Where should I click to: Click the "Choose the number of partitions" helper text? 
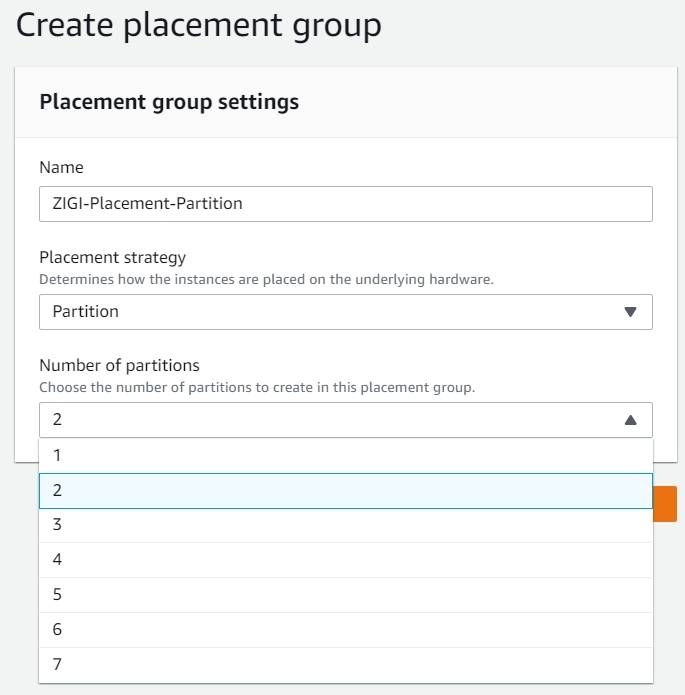[257, 387]
